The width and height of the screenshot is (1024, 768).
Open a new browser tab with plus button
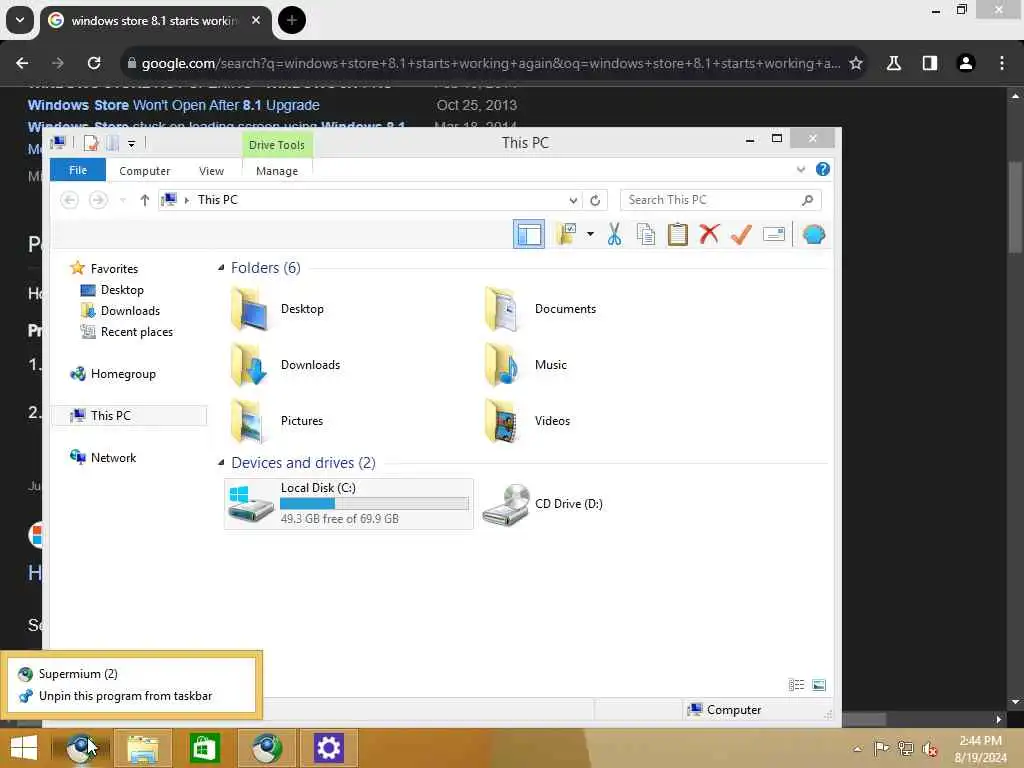pos(292,20)
